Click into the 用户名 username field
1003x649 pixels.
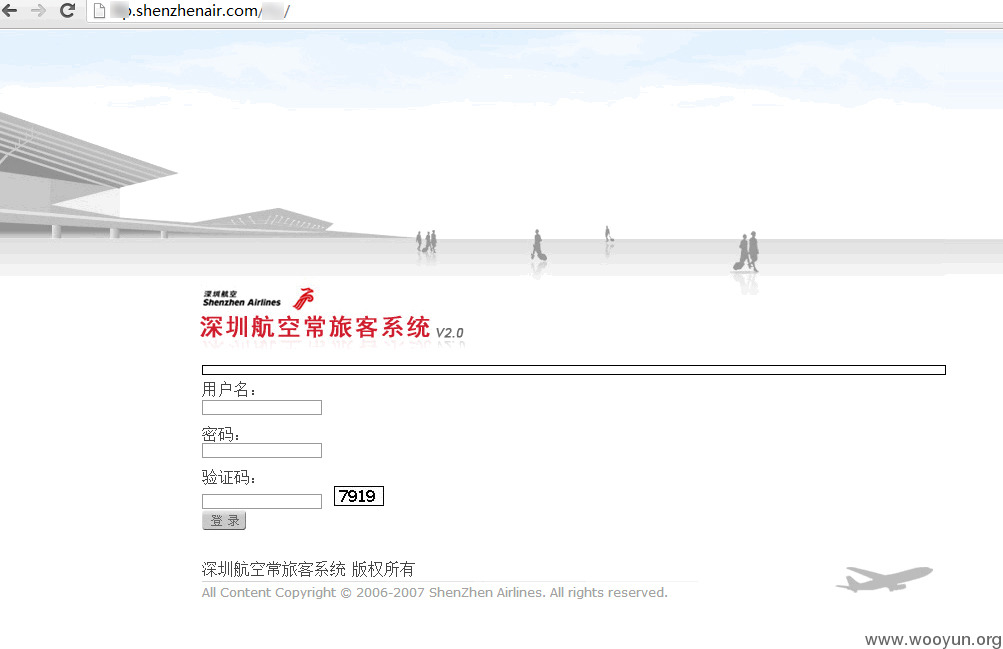(x=262, y=407)
